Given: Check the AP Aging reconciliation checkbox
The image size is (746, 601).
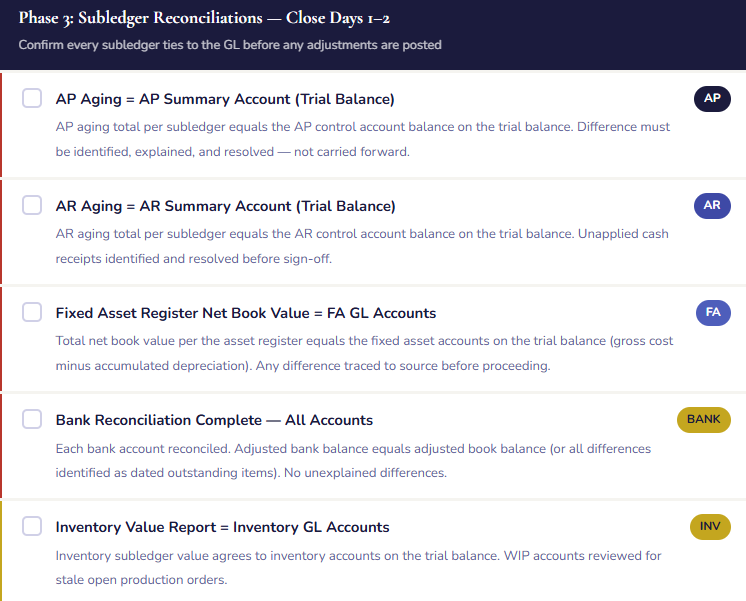Looking at the screenshot, I should click(x=32, y=98).
